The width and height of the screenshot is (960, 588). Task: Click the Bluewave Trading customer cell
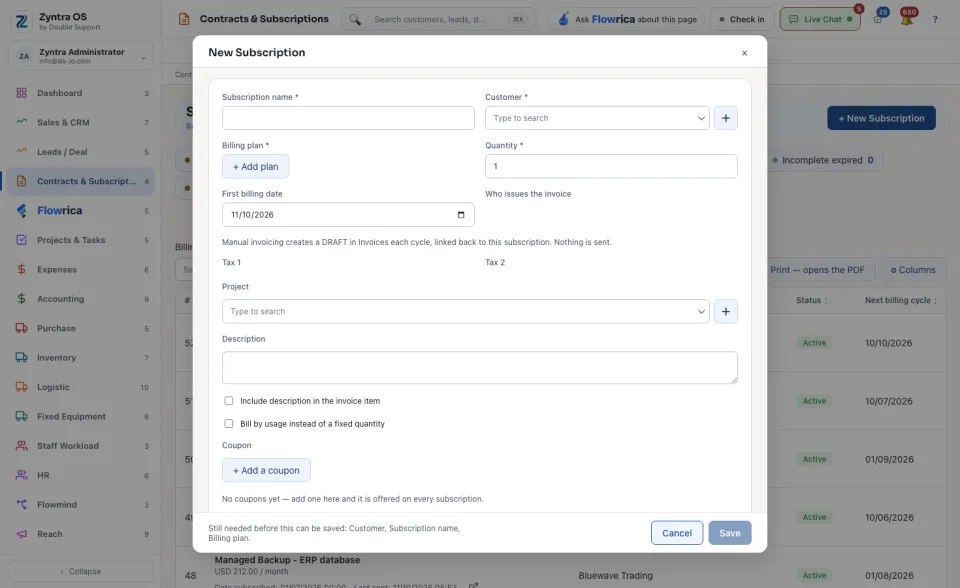tap(615, 575)
